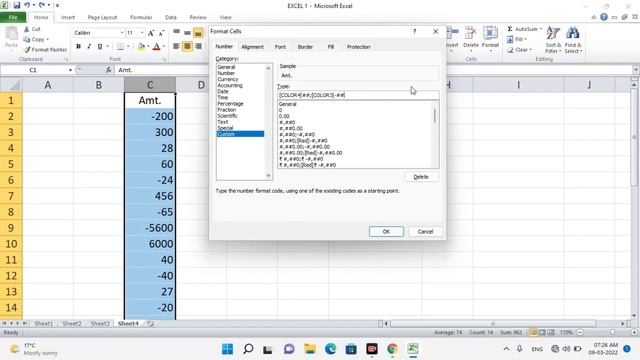Open Chrome from the taskbar
This screenshot has width=640, height=360.
pos(392,349)
